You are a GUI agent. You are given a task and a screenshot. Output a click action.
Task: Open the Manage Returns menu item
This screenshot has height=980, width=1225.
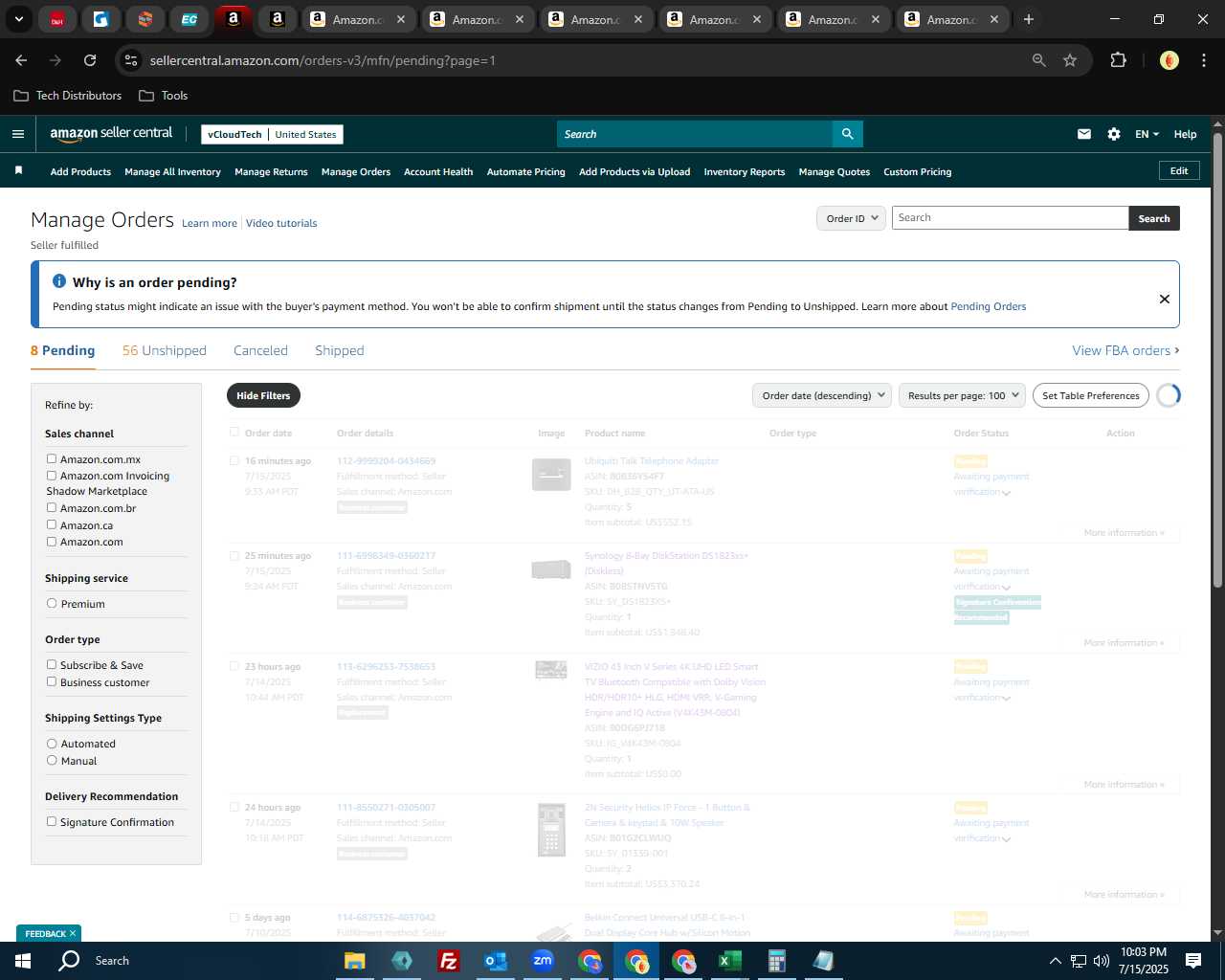(x=271, y=171)
